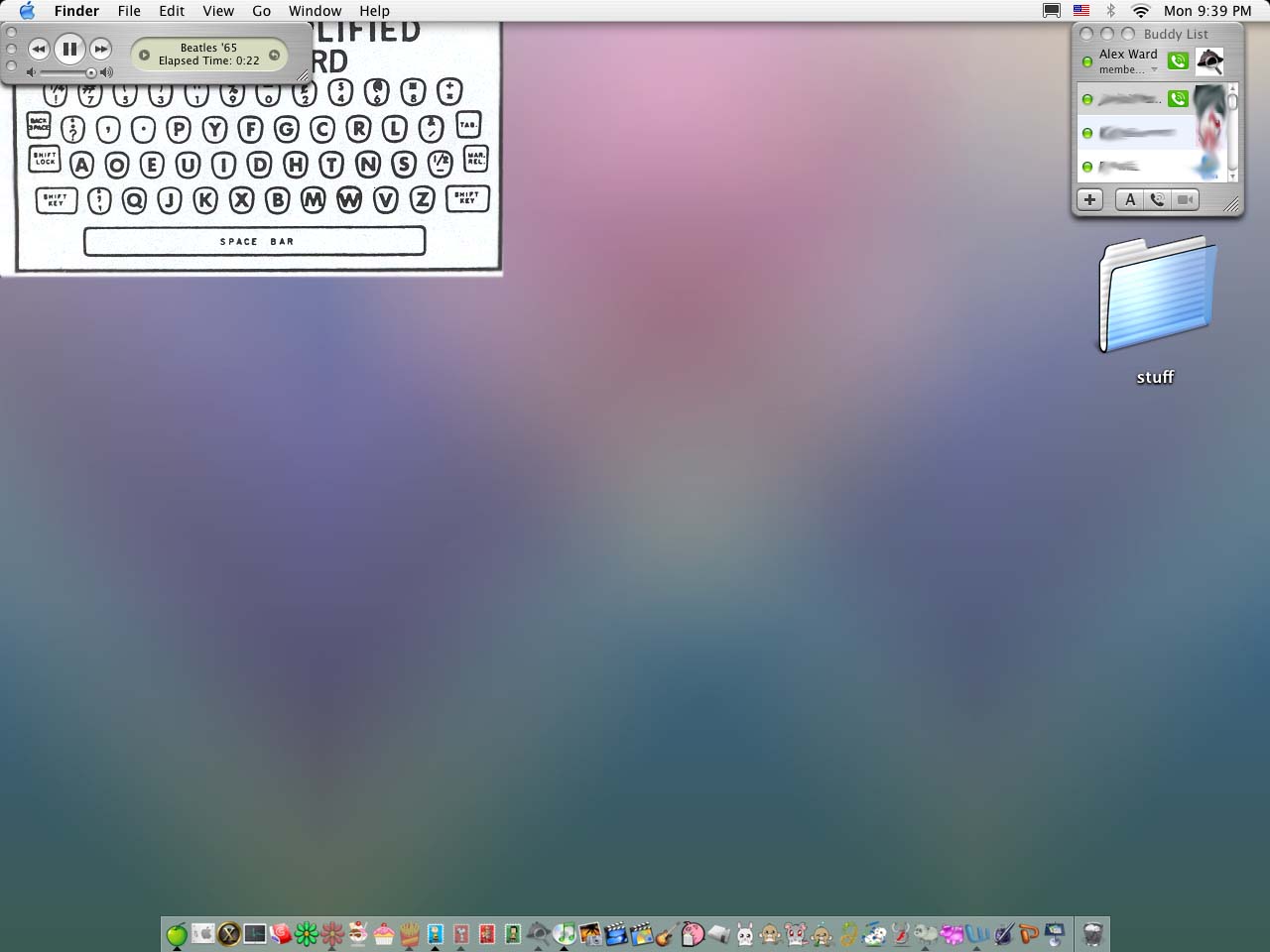The height and width of the screenshot is (952, 1270).
Task: Click the video chat camera button
Action: pyautogui.click(x=1185, y=199)
